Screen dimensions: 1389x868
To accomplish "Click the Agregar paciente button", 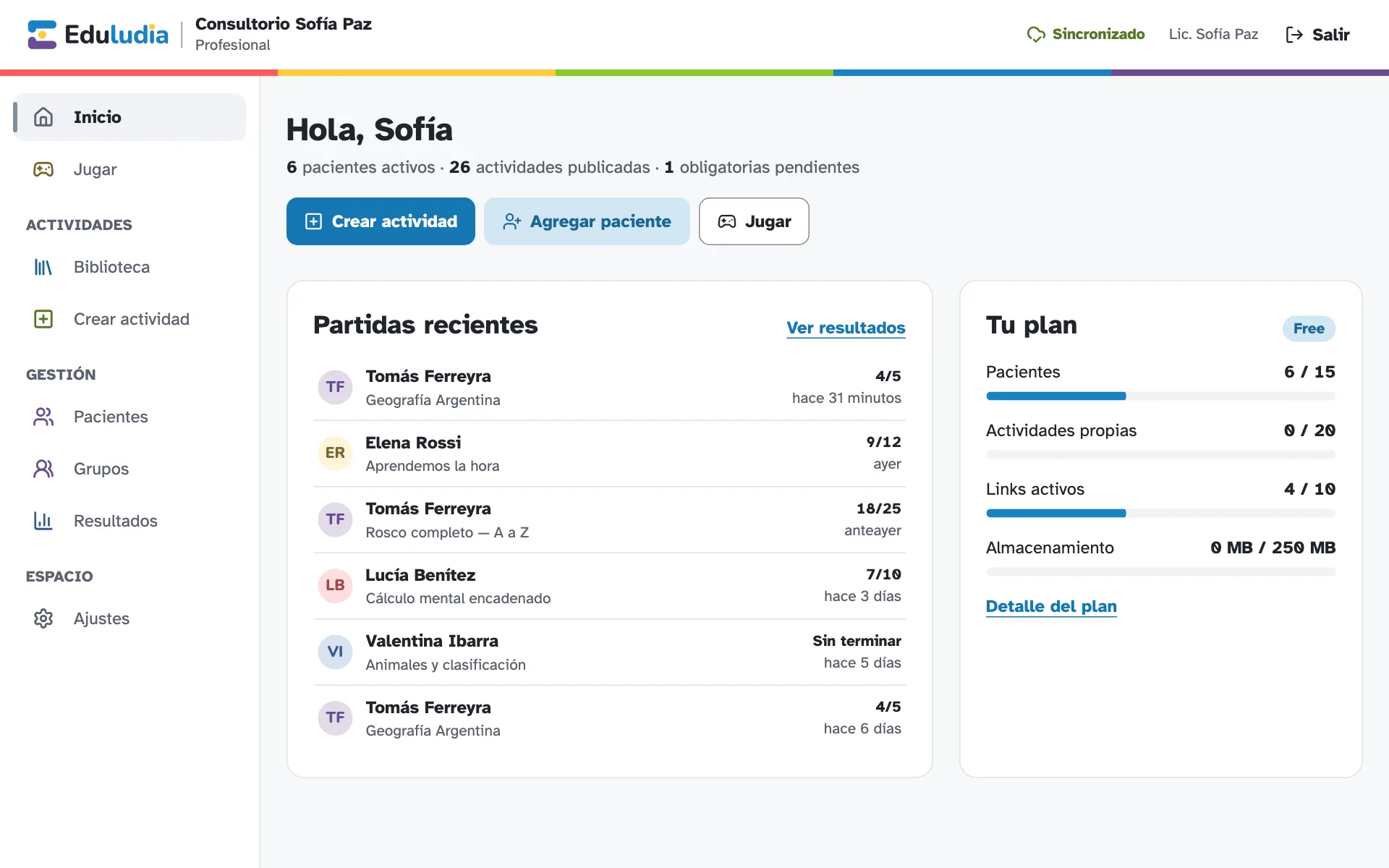I will pos(587,221).
